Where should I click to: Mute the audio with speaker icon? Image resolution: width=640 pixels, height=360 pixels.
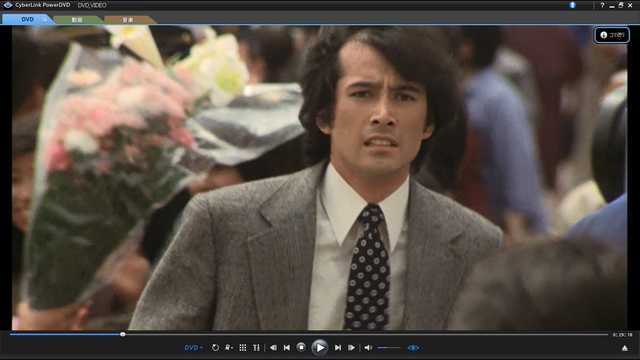pyautogui.click(x=368, y=348)
